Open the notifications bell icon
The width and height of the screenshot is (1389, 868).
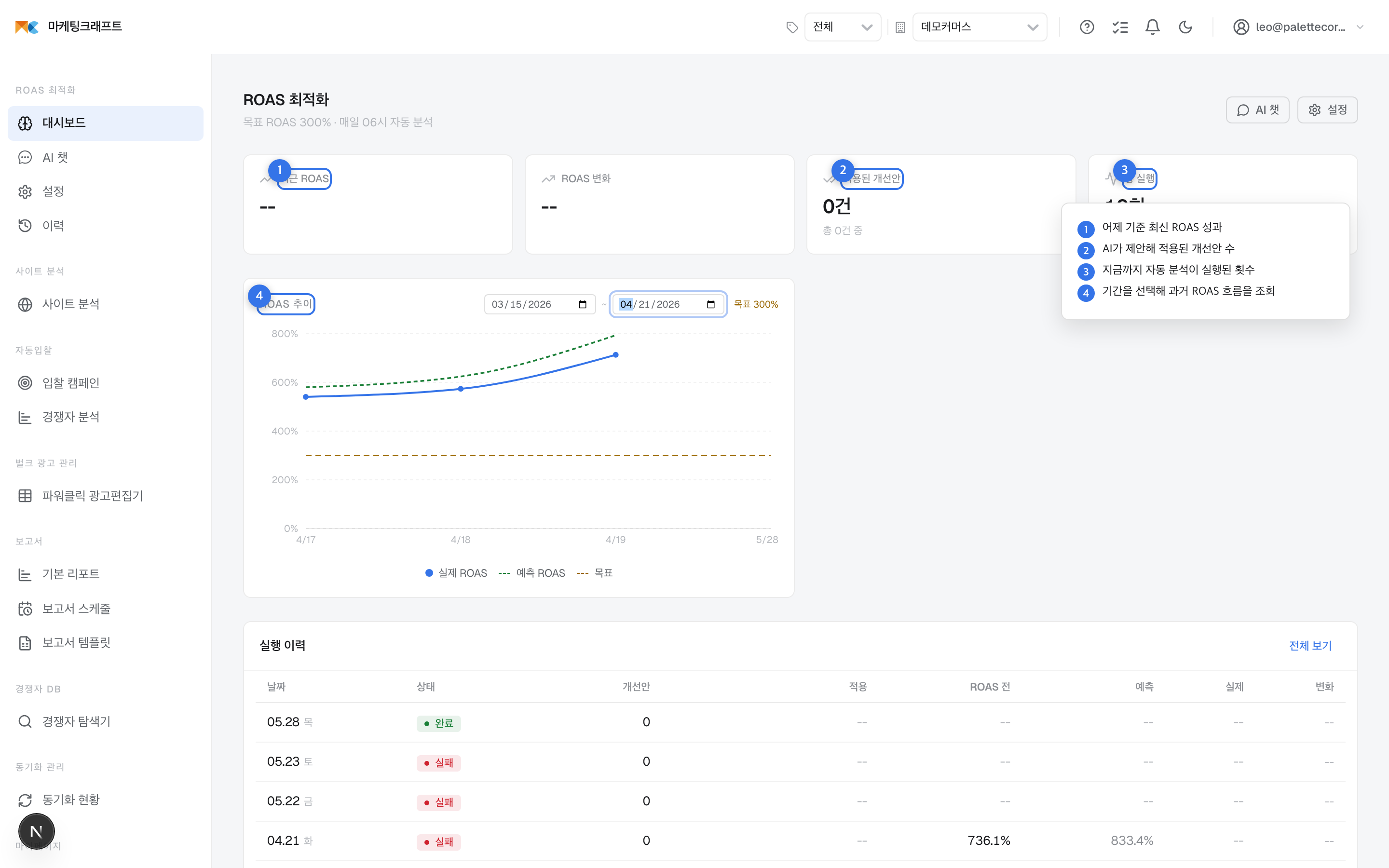[1152, 27]
